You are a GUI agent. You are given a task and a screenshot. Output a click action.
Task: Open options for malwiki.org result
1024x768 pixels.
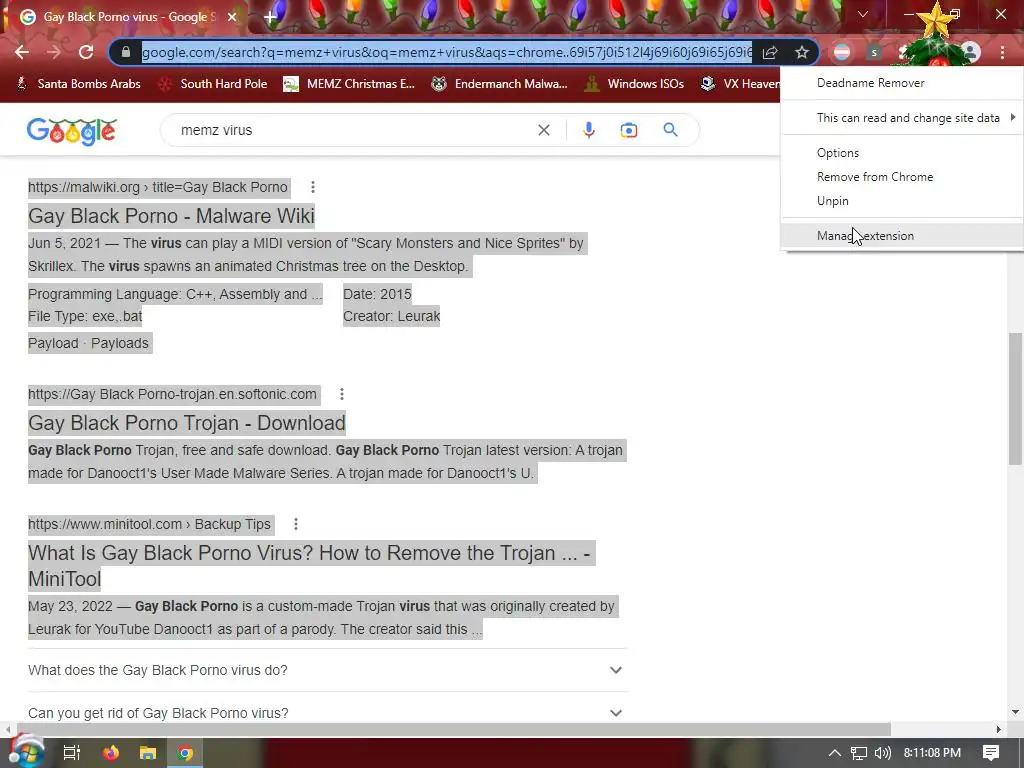(x=313, y=187)
